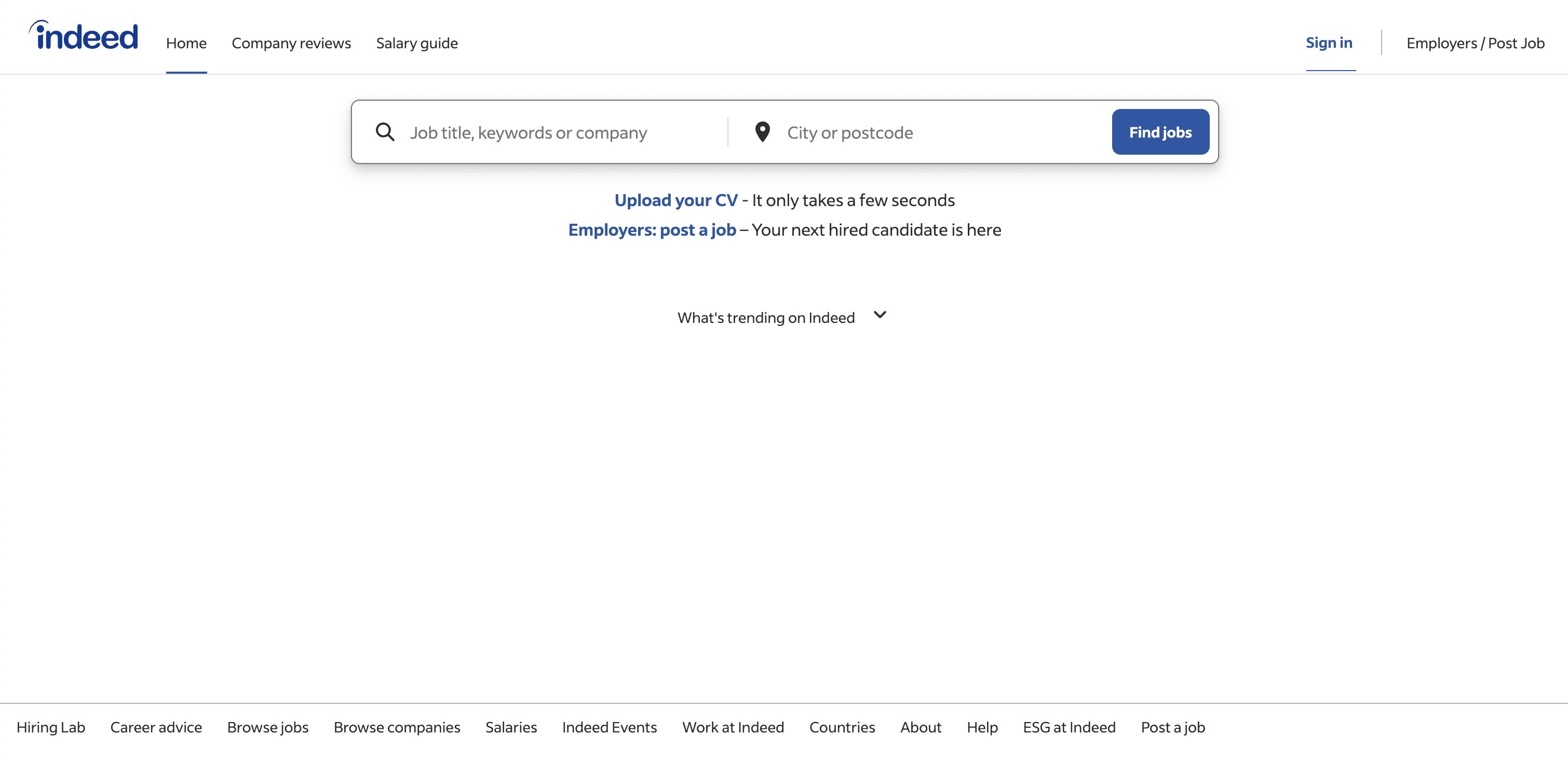
Task: Open the Upload your CV link
Action: (676, 199)
